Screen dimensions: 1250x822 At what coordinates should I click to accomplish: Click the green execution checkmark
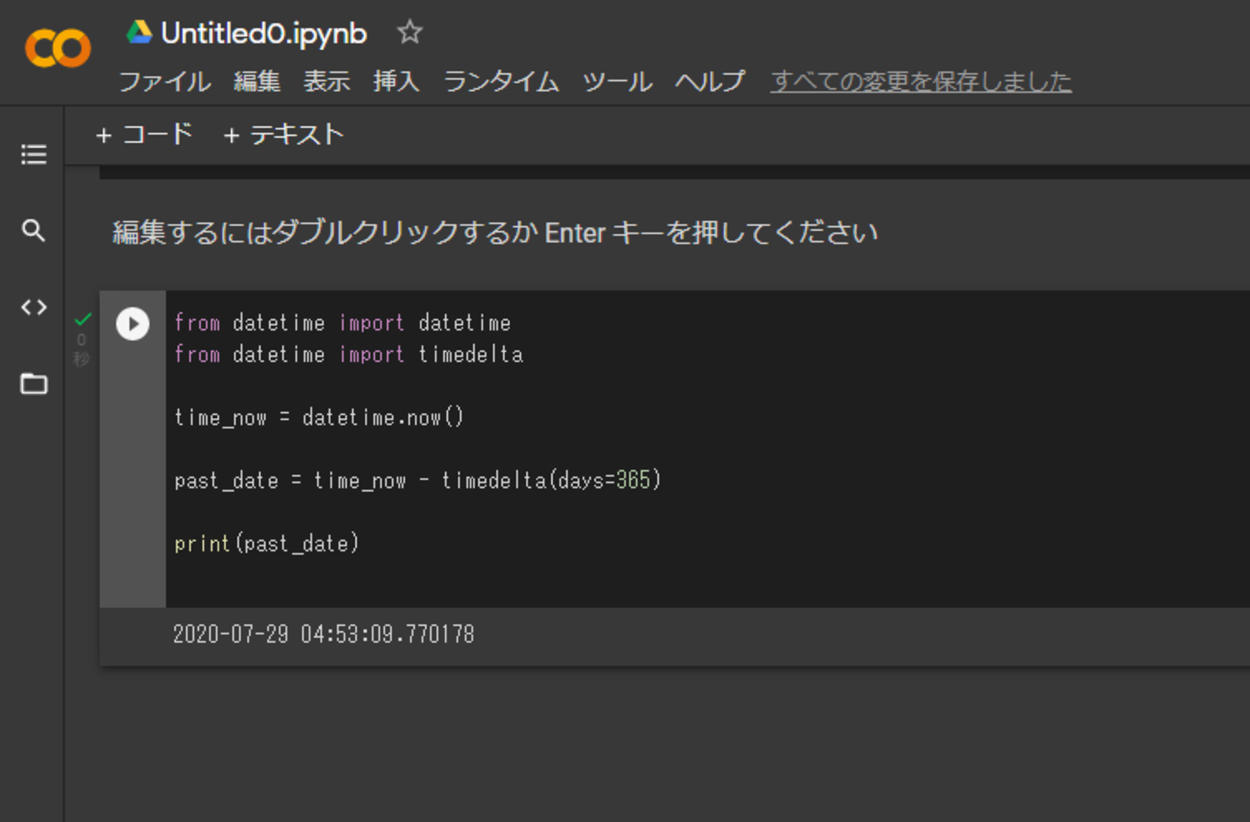click(81, 317)
